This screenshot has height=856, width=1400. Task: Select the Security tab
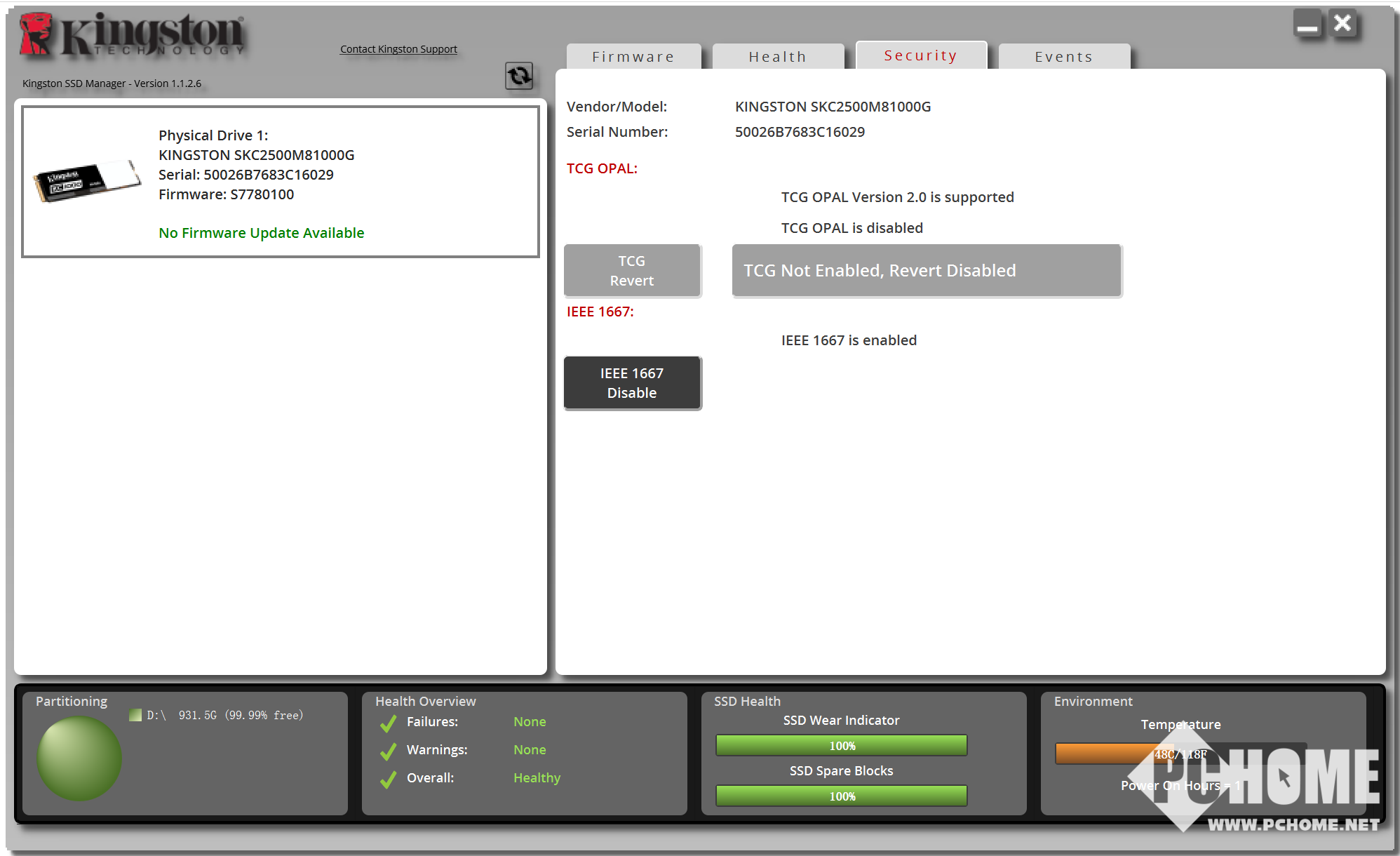coord(921,55)
